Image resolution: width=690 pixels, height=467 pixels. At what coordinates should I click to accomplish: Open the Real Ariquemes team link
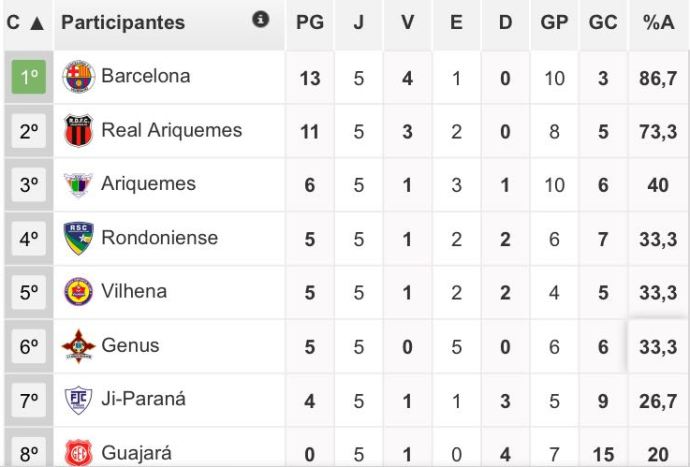[x=172, y=130]
